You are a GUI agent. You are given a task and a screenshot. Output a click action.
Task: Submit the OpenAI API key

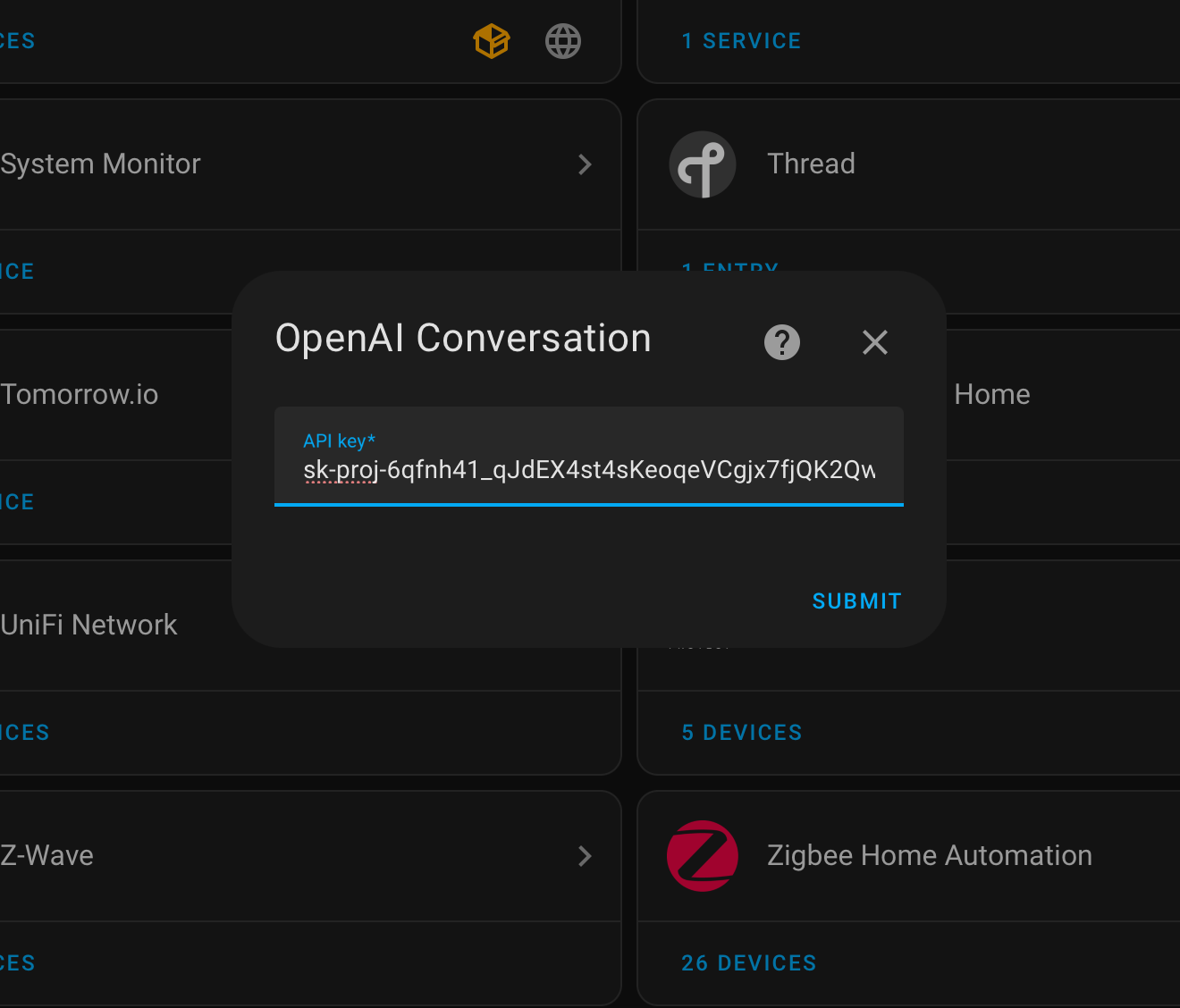pos(855,601)
